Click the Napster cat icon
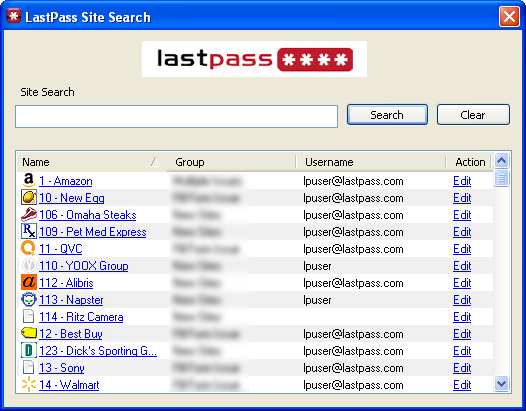526x411 pixels. coord(29,299)
